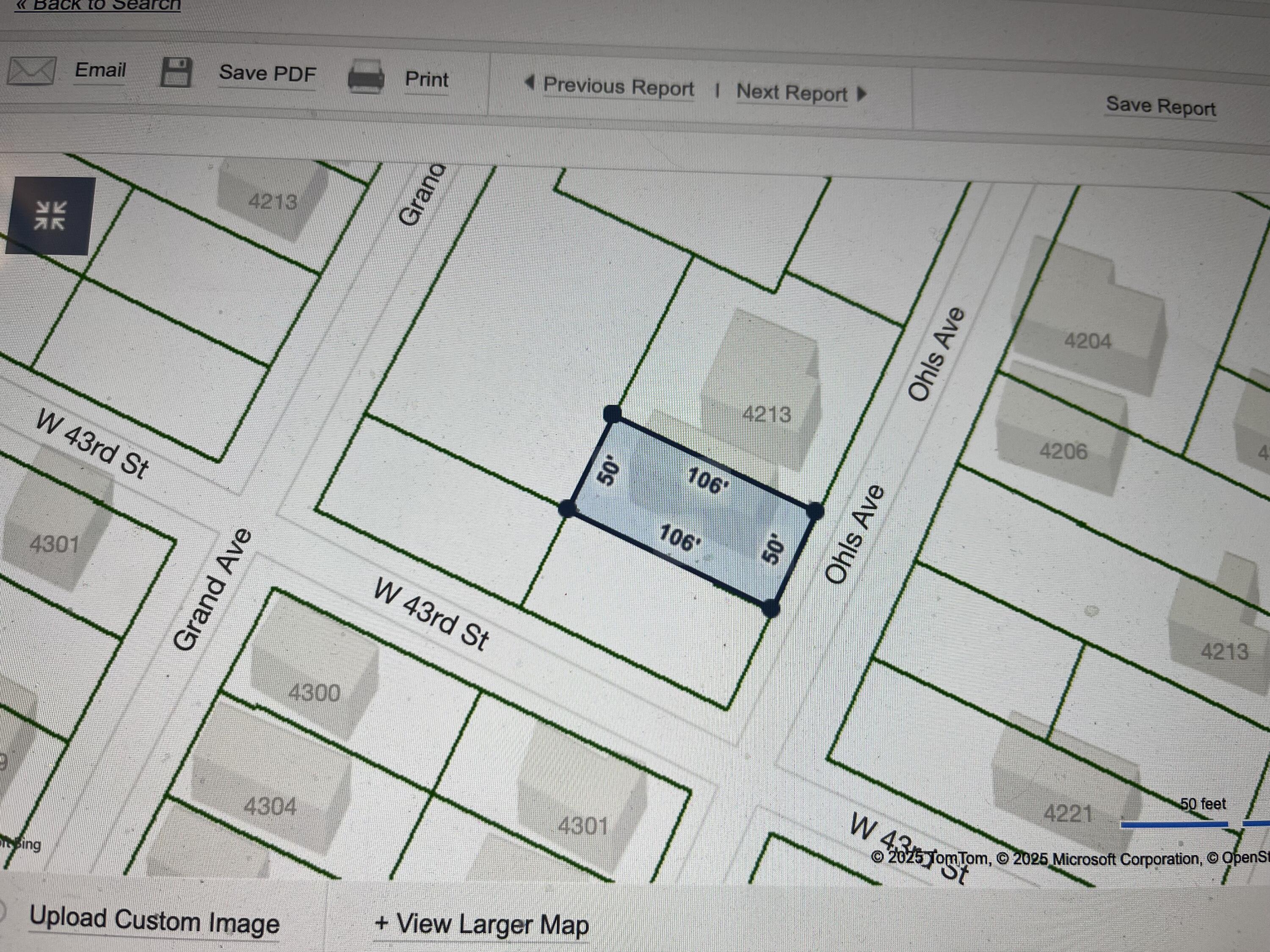The width and height of the screenshot is (1270, 952).
Task: Select the highlighted blue parcel on map
Action: tap(692, 511)
